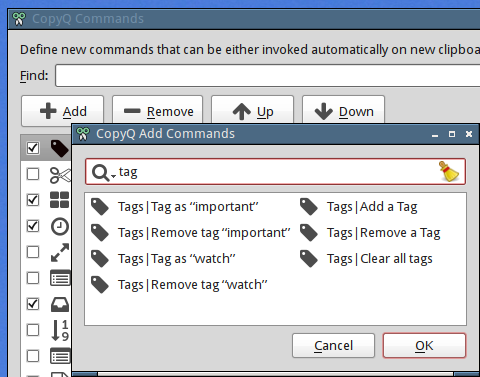This screenshot has width=480, height=377.
Task: Focus the Find text field
Action: coord(267,76)
